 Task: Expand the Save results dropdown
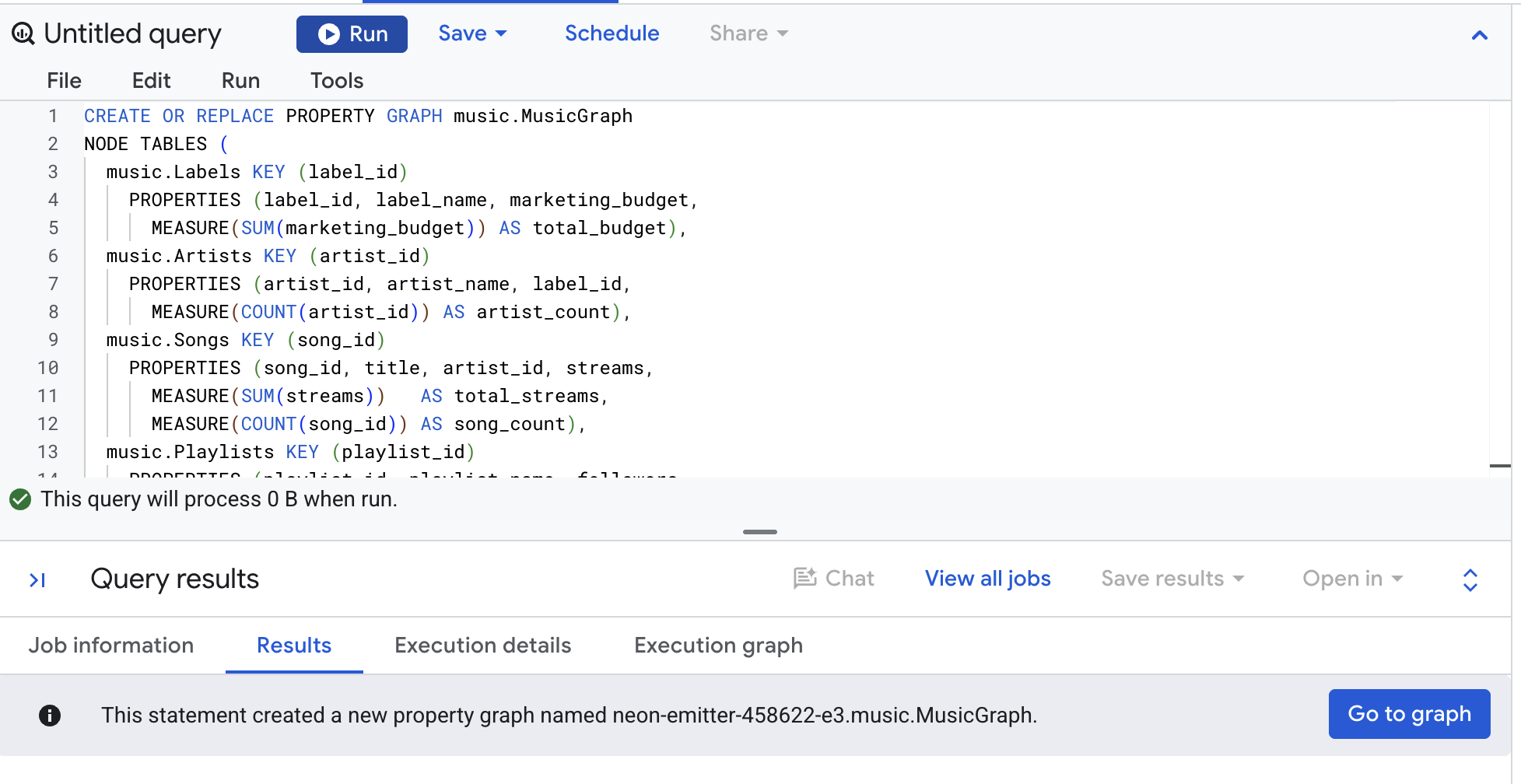point(1172,579)
